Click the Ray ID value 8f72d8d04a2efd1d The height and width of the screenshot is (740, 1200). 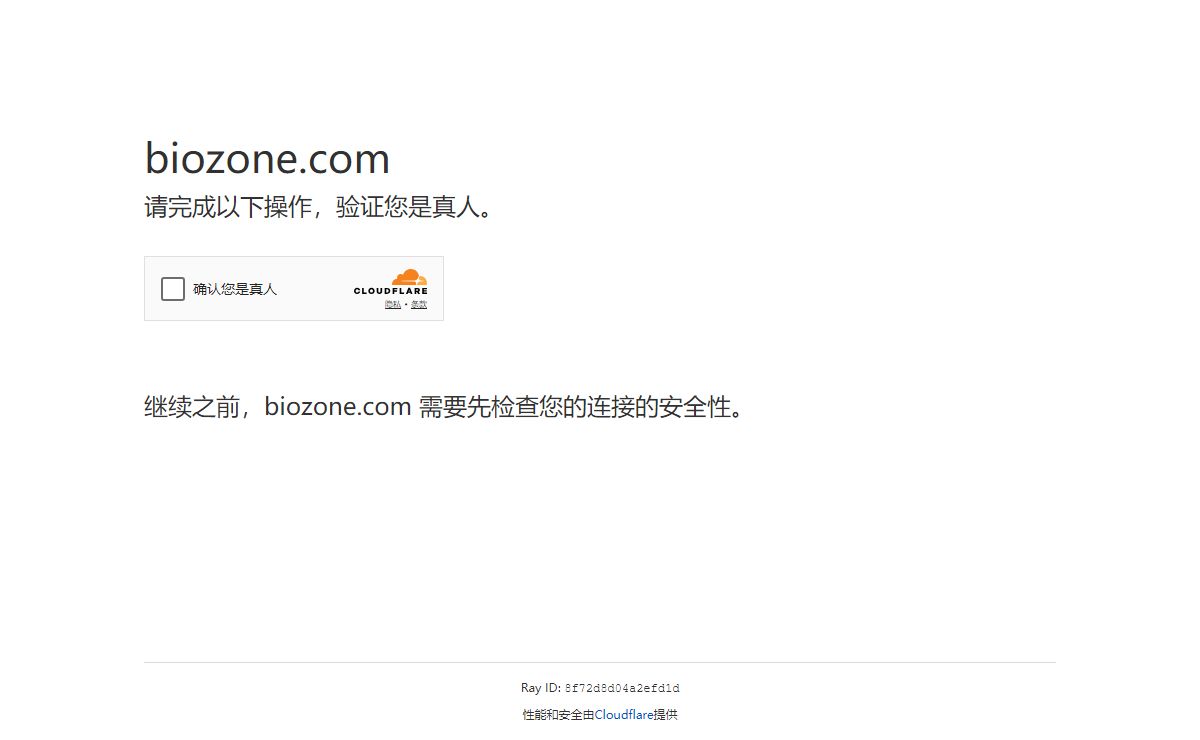pyautogui.click(x=622, y=688)
